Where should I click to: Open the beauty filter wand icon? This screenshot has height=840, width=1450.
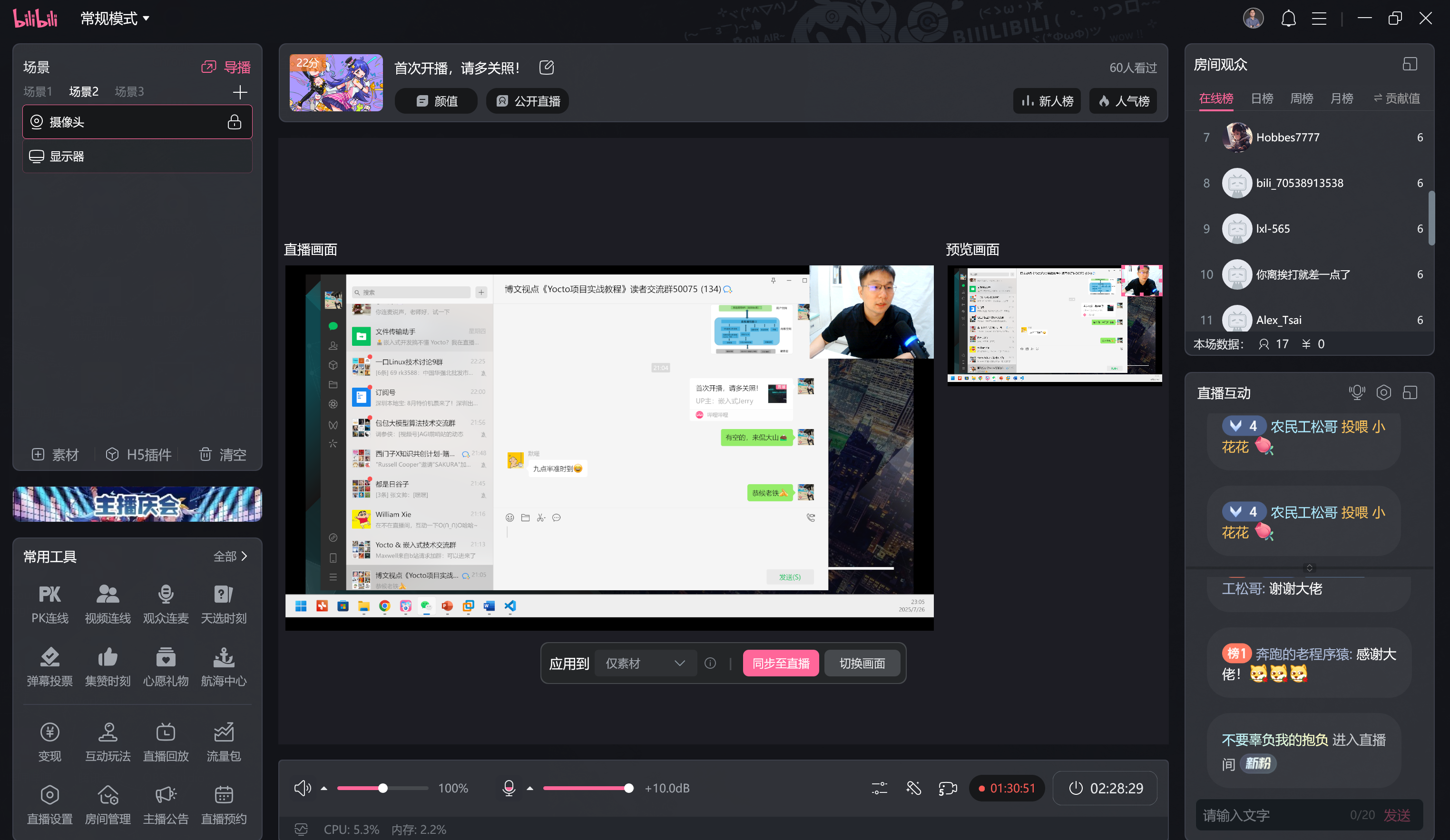tap(913, 788)
